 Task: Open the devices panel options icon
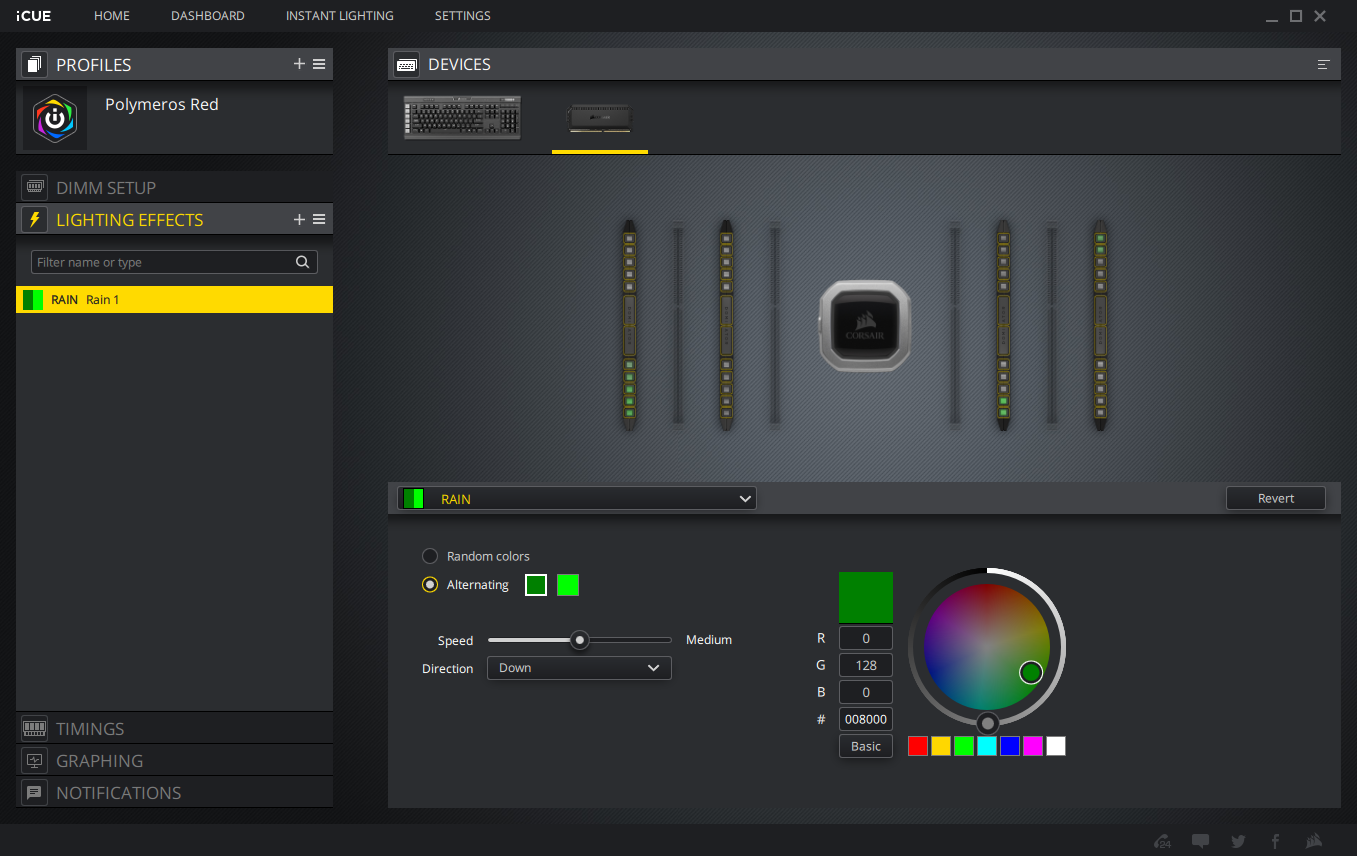coord(1323,65)
